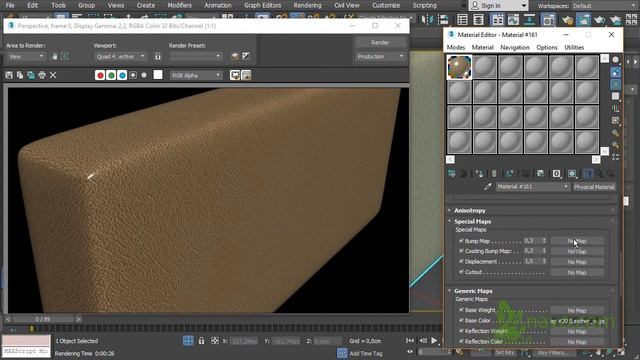Screen dimensions: 640x360
Task: Print the rendered image
Action: (x=42, y=75)
